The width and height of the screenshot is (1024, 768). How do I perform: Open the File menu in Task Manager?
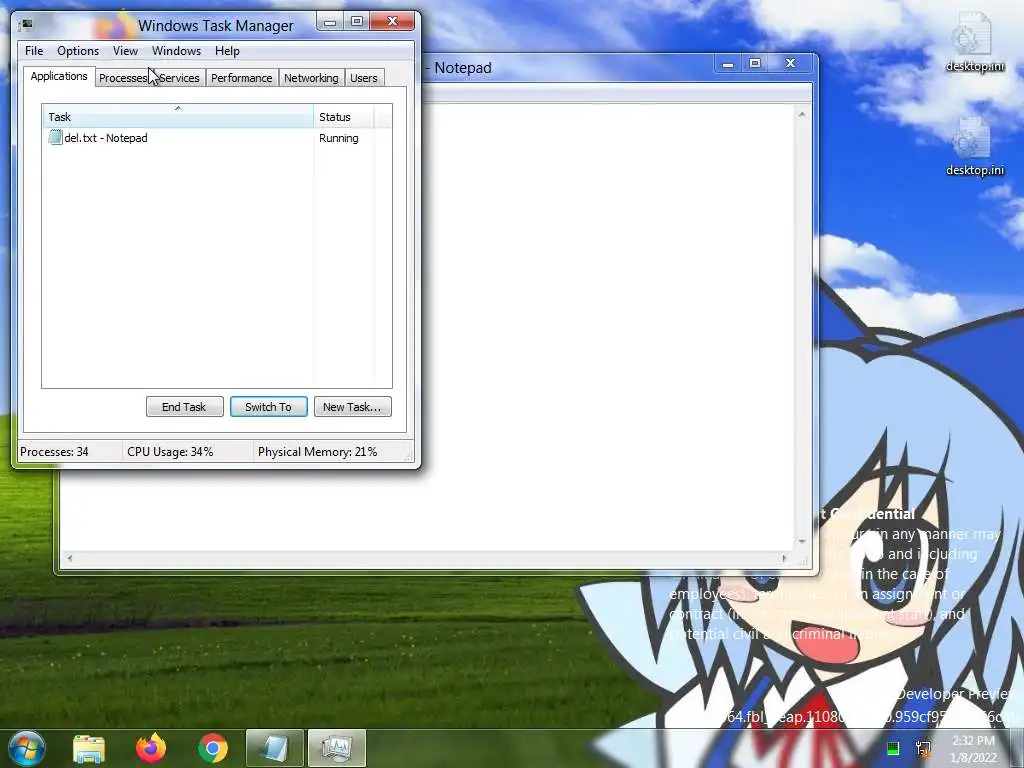pos(34,51)
